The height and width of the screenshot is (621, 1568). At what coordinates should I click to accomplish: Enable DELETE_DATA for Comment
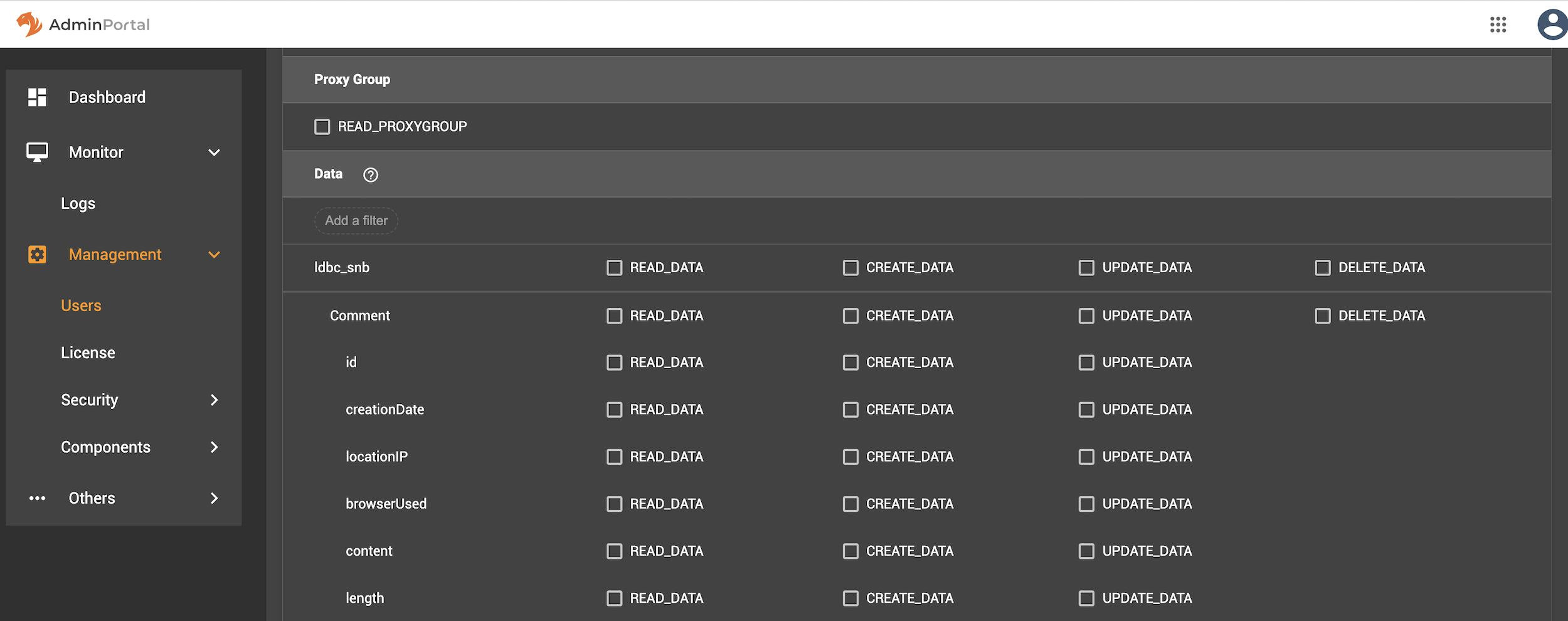(1323, 316)
